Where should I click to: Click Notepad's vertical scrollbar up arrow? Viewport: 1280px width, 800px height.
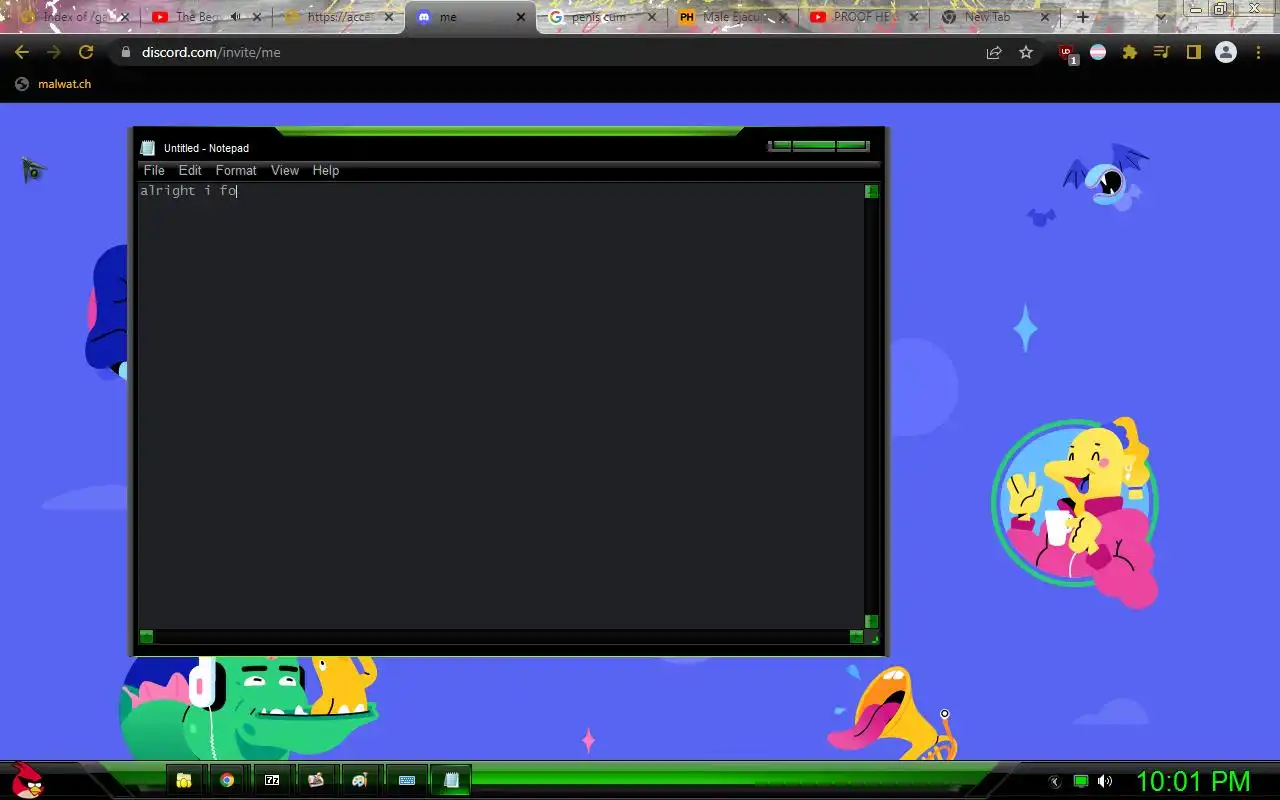[871, 191]
